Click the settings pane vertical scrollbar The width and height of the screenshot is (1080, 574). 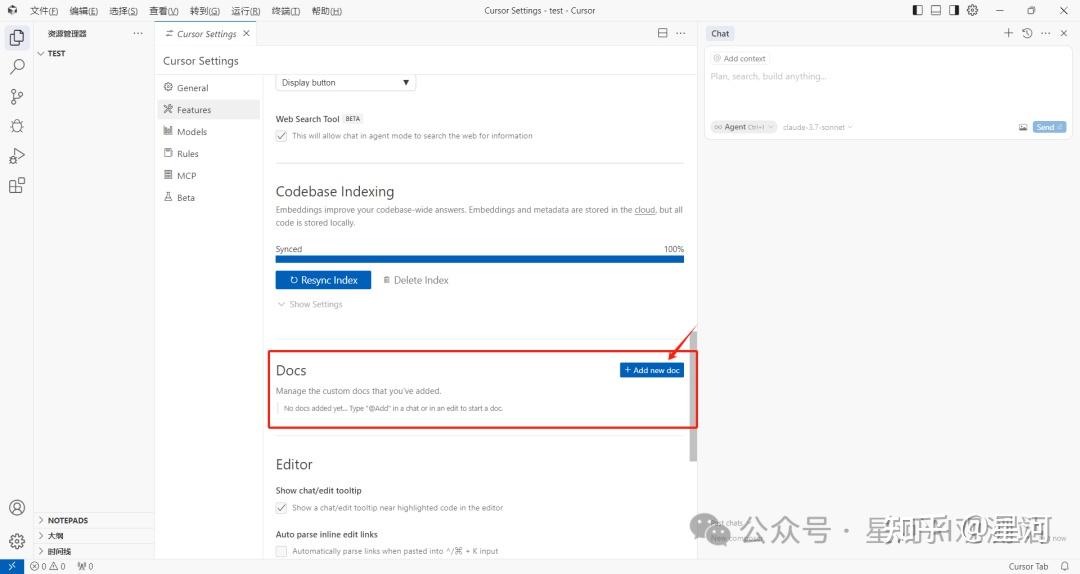click(693, 396)
